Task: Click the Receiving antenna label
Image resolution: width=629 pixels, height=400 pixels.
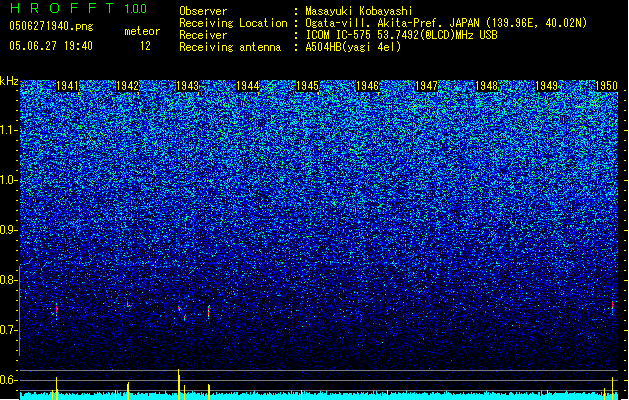Action: point(230,47)
